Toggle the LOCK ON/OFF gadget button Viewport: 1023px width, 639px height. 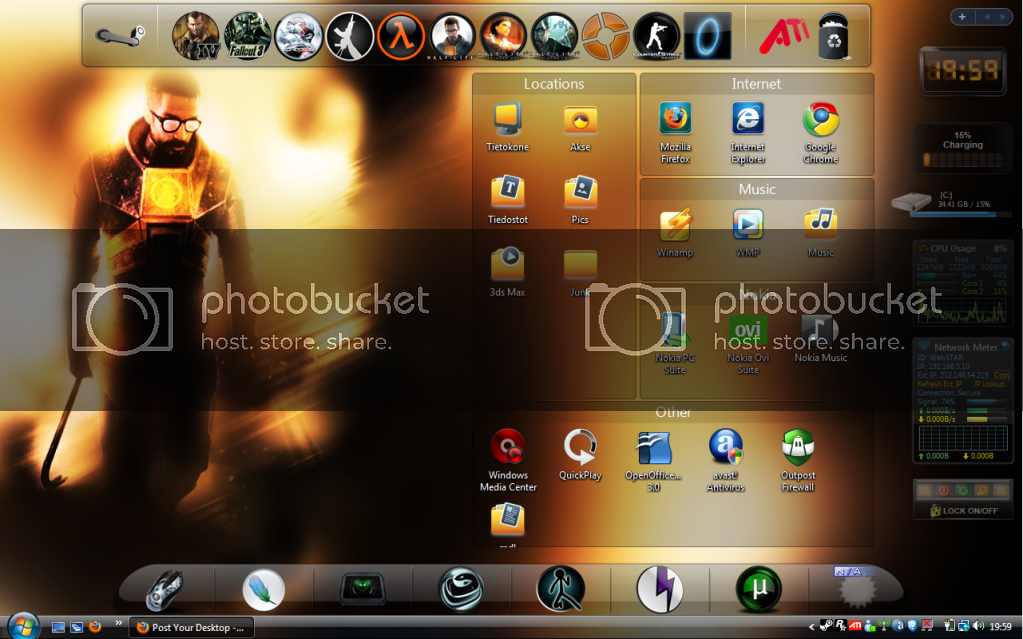coord(964,510)
